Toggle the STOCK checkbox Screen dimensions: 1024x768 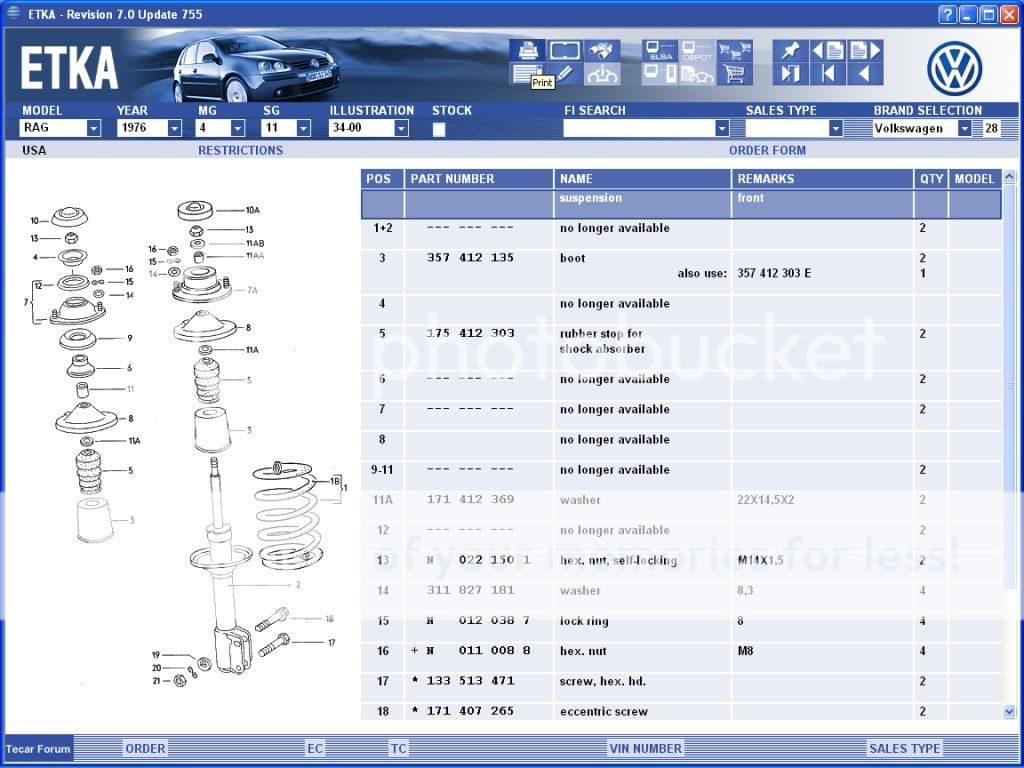tap(439, 129)
